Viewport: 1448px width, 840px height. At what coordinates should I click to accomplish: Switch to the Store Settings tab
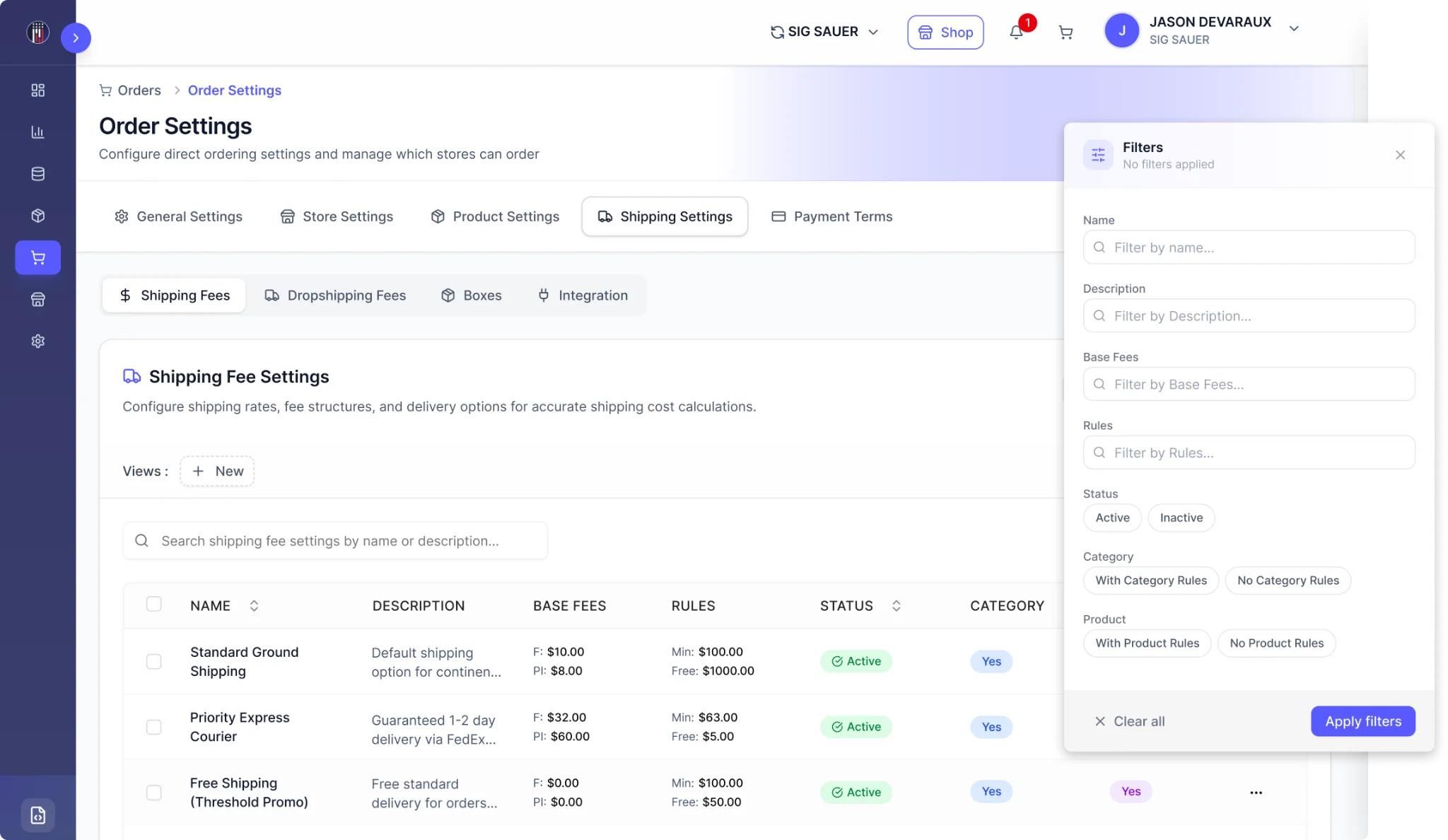(337, 216)
